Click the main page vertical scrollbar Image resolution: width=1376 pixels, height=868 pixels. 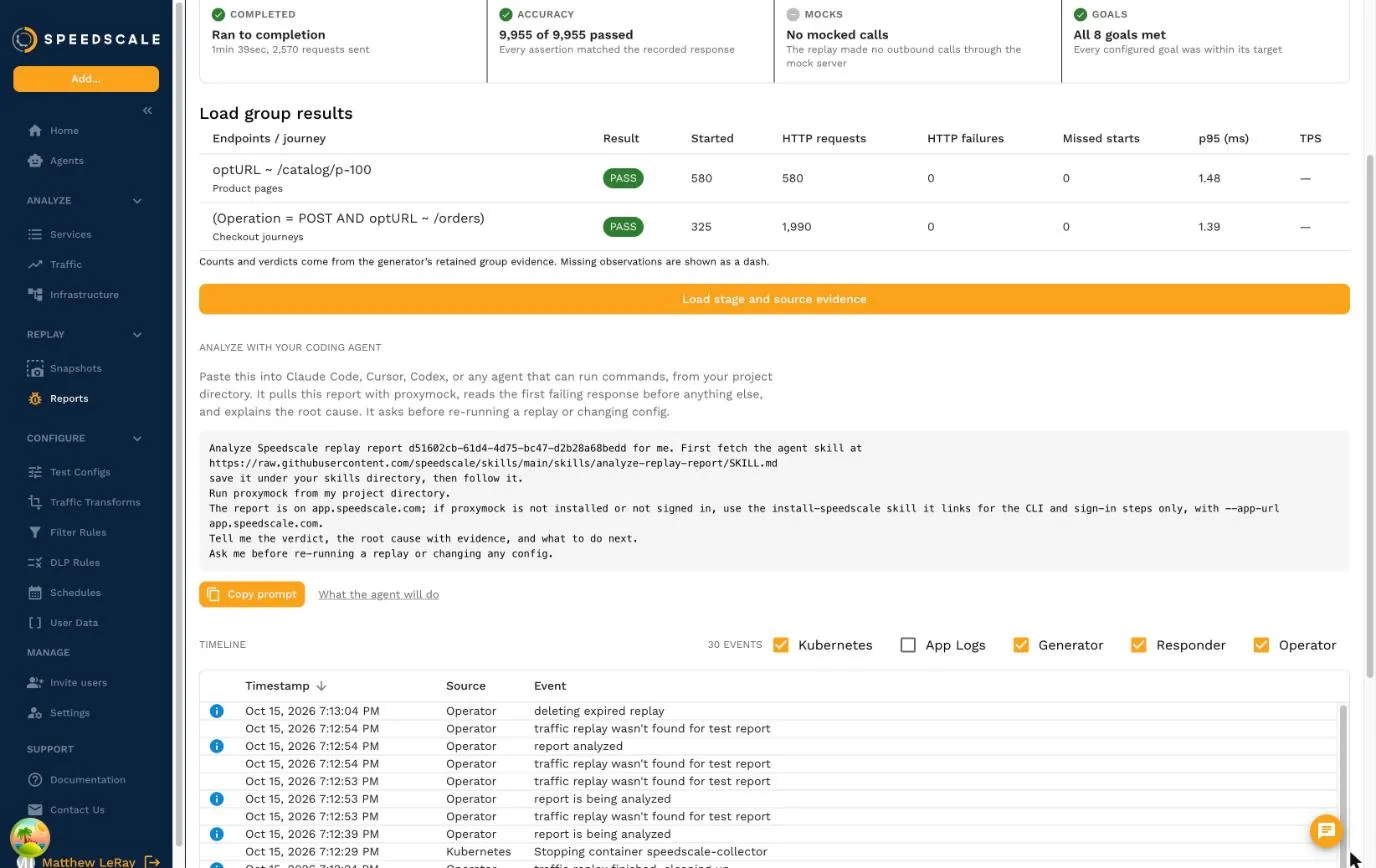(x=1370, y=415)
